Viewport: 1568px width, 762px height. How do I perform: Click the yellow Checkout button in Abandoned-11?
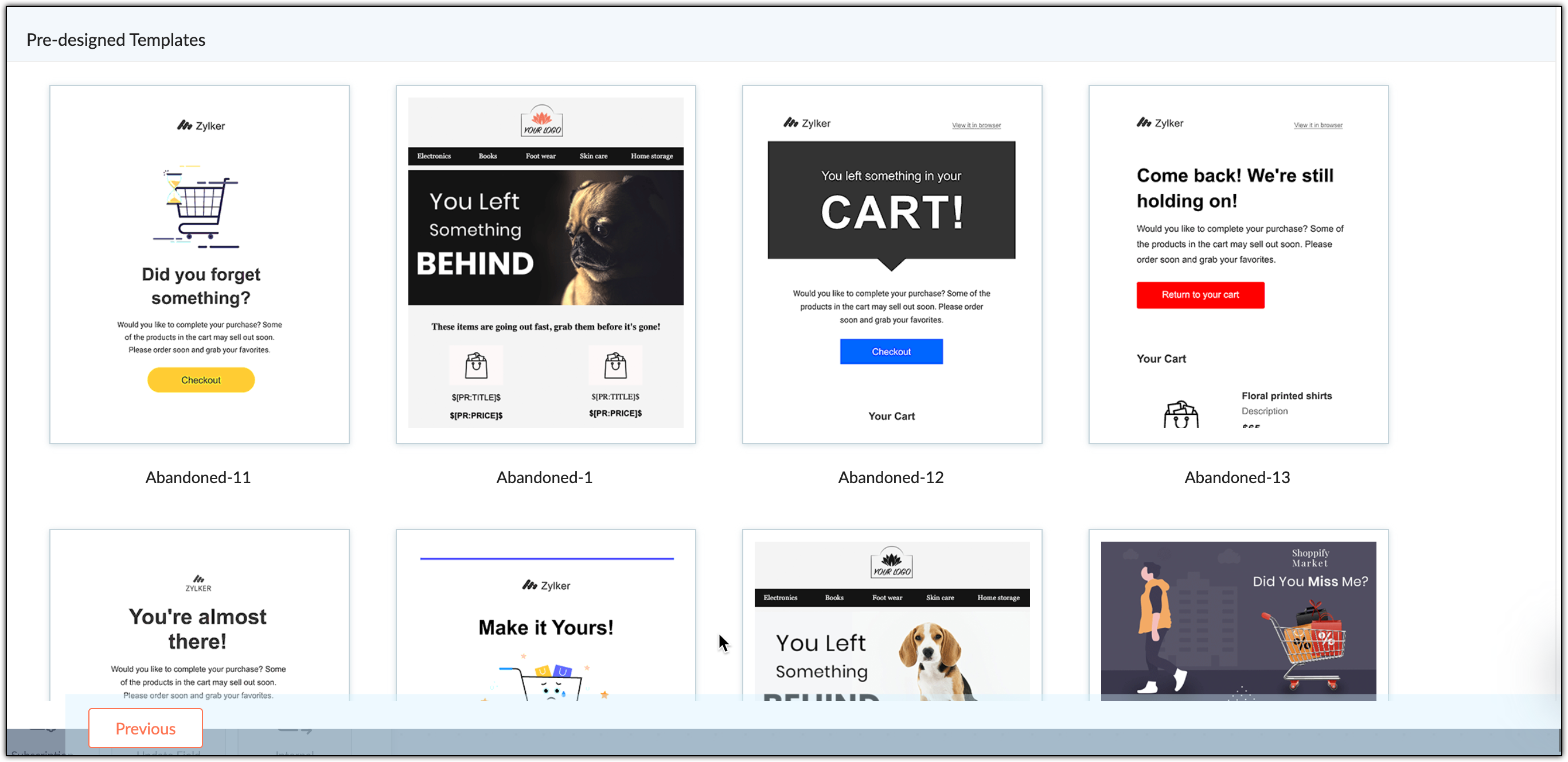click(201, 380)
